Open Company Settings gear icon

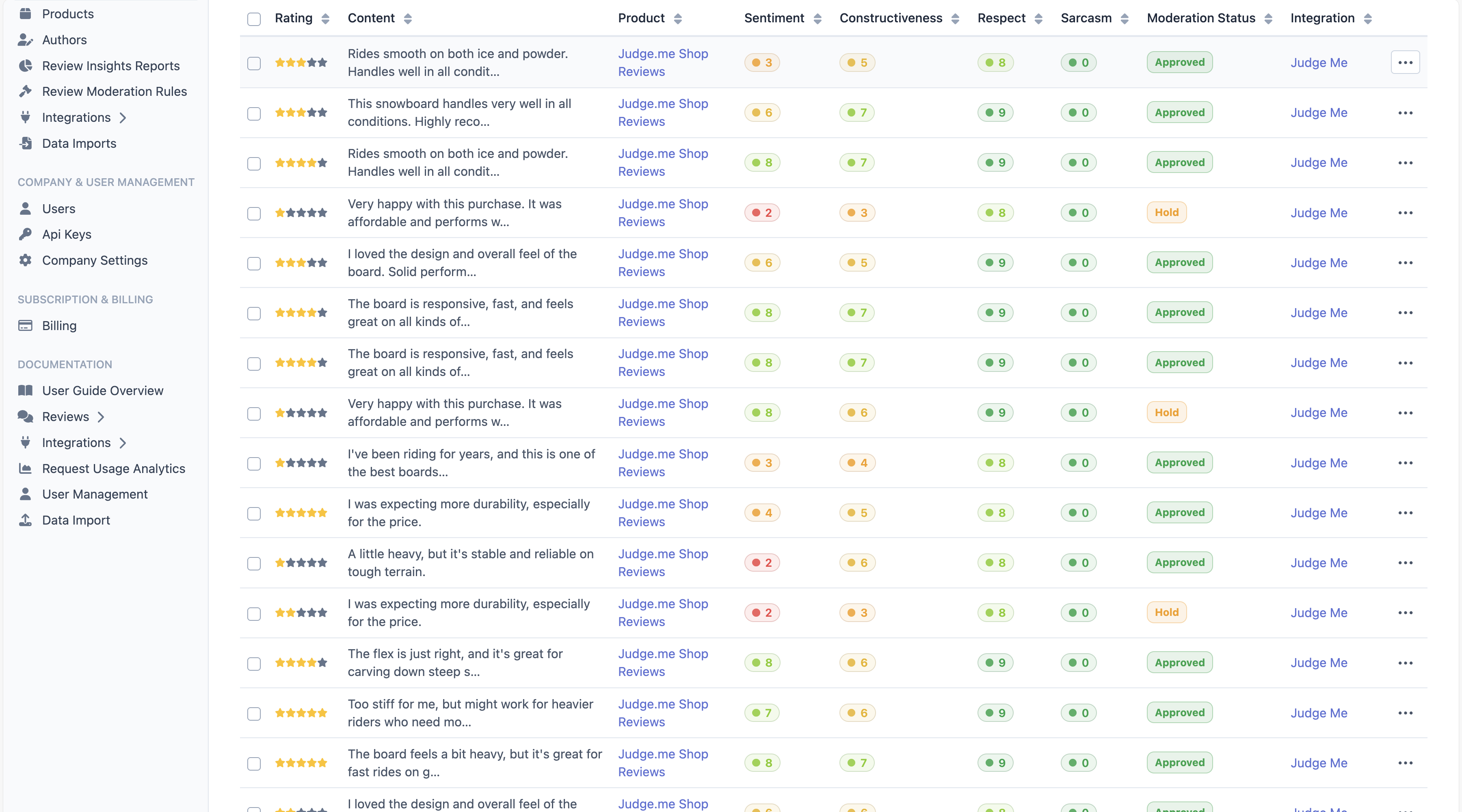(26, 260)
